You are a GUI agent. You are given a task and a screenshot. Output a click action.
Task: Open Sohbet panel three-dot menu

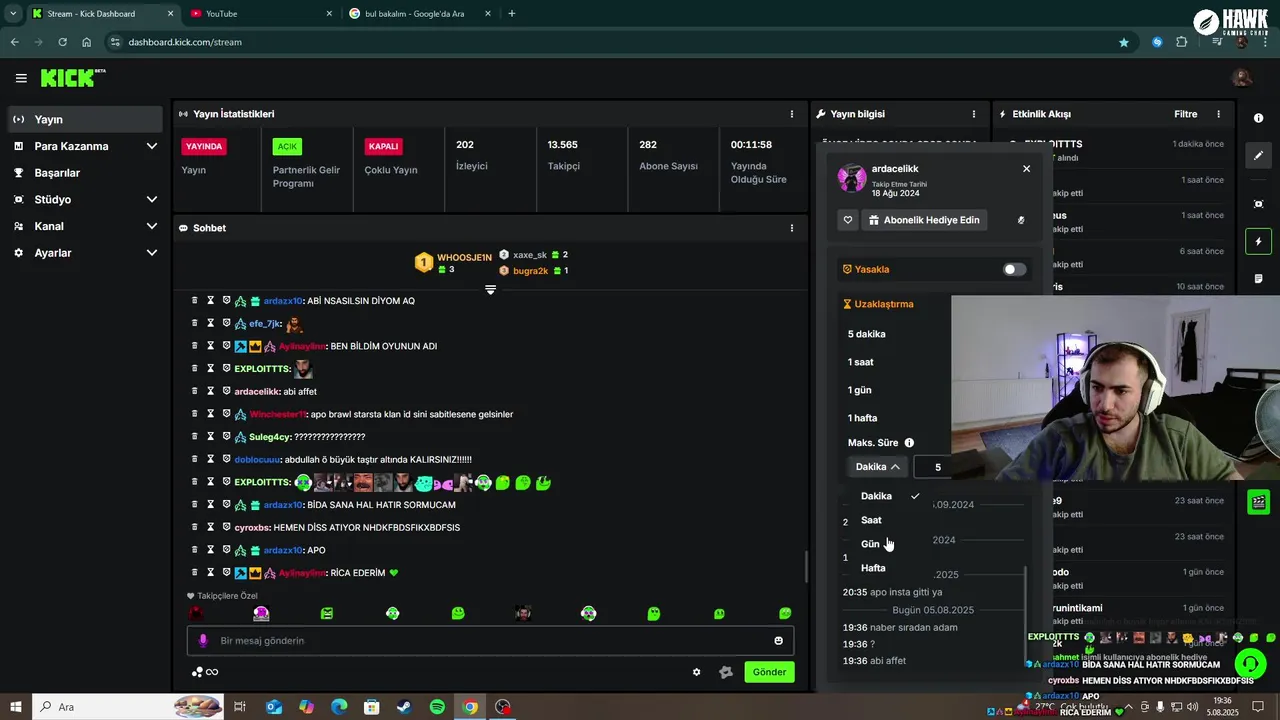pos(792,228)
